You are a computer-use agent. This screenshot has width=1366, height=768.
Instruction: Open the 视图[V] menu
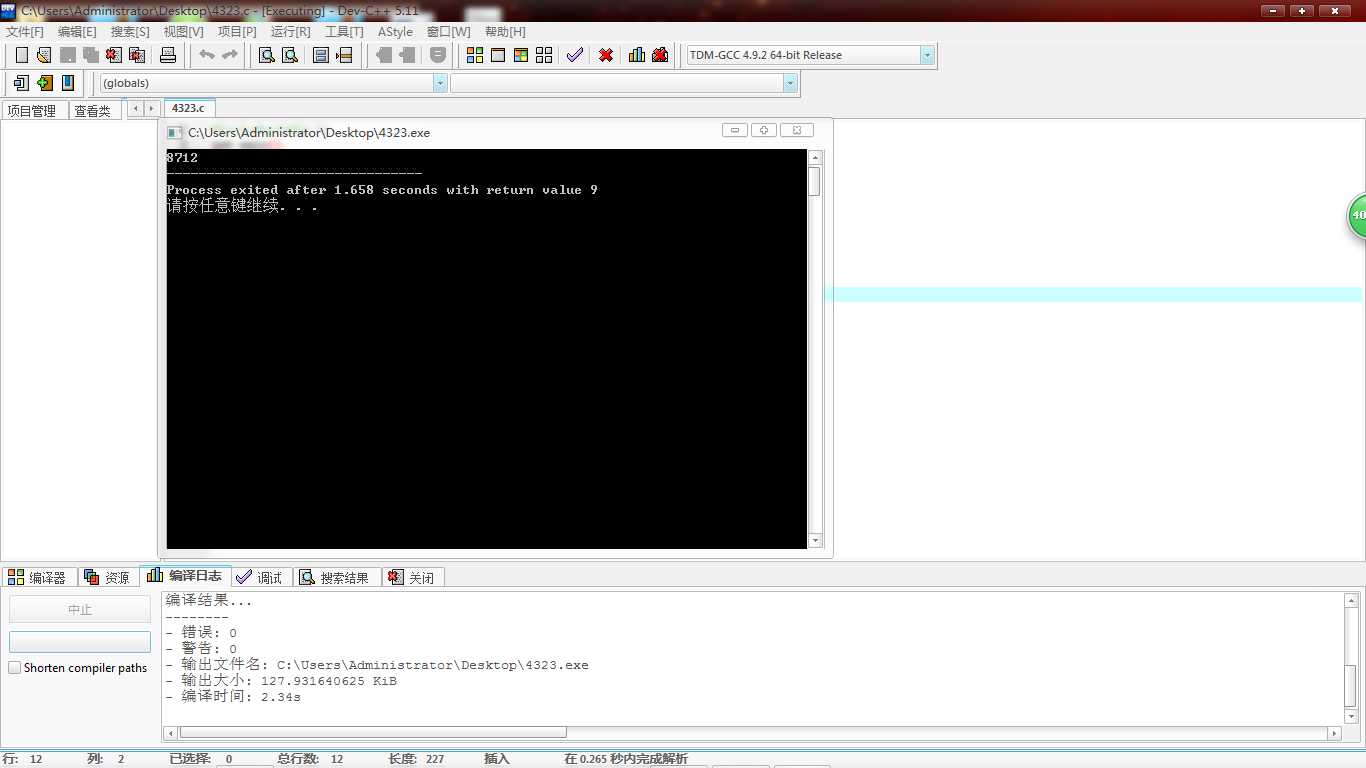183,32
